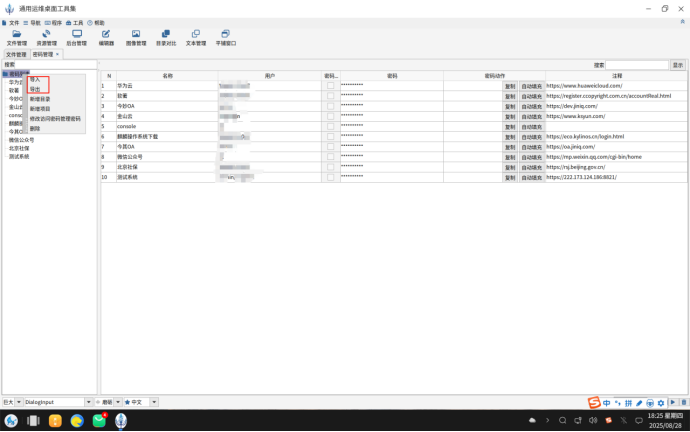690x432 pixels.
Task: Launch the 编辑器 editor tool
Action: (106, 38)
